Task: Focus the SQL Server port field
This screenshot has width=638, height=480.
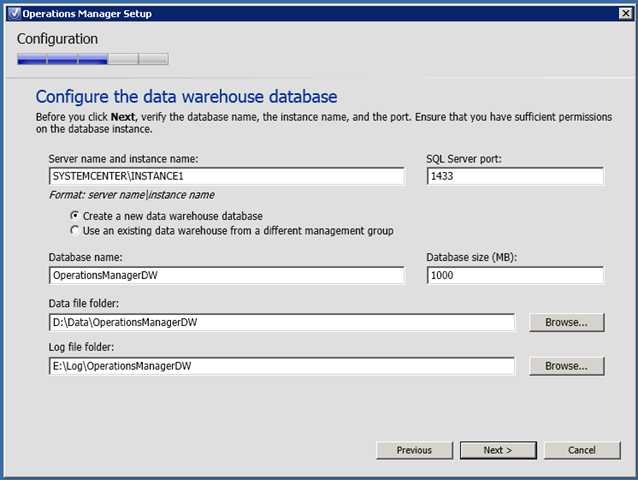Action: pyautogui.click(x=515, y=177)
